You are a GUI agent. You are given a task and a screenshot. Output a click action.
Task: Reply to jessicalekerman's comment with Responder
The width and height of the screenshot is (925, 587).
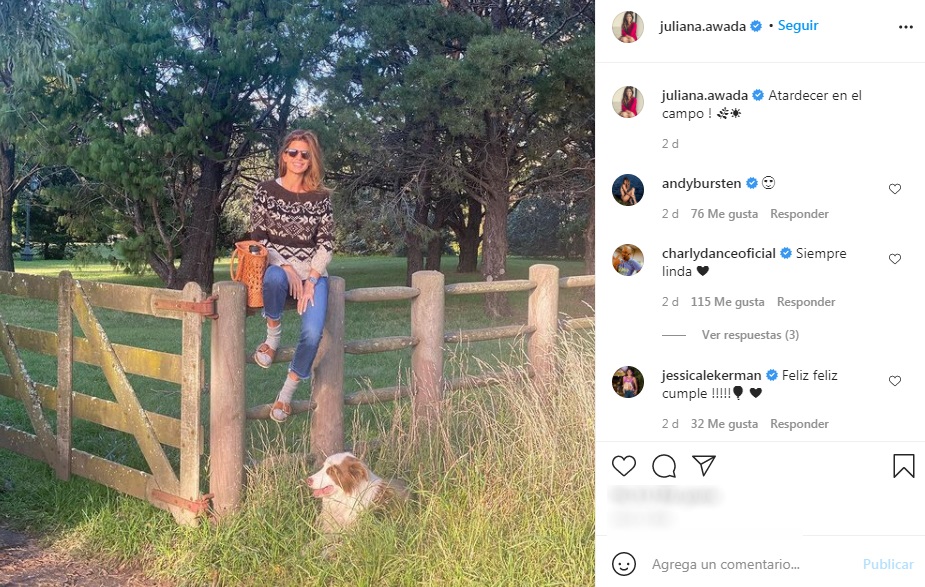(x=799, y=424)
